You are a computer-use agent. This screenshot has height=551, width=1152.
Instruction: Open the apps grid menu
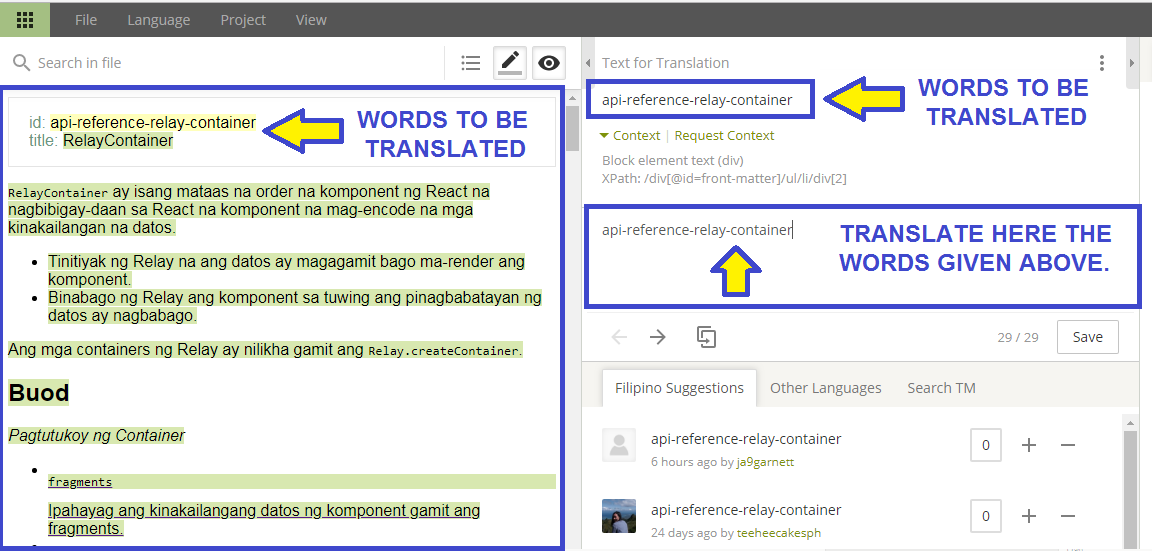[25, 20]
